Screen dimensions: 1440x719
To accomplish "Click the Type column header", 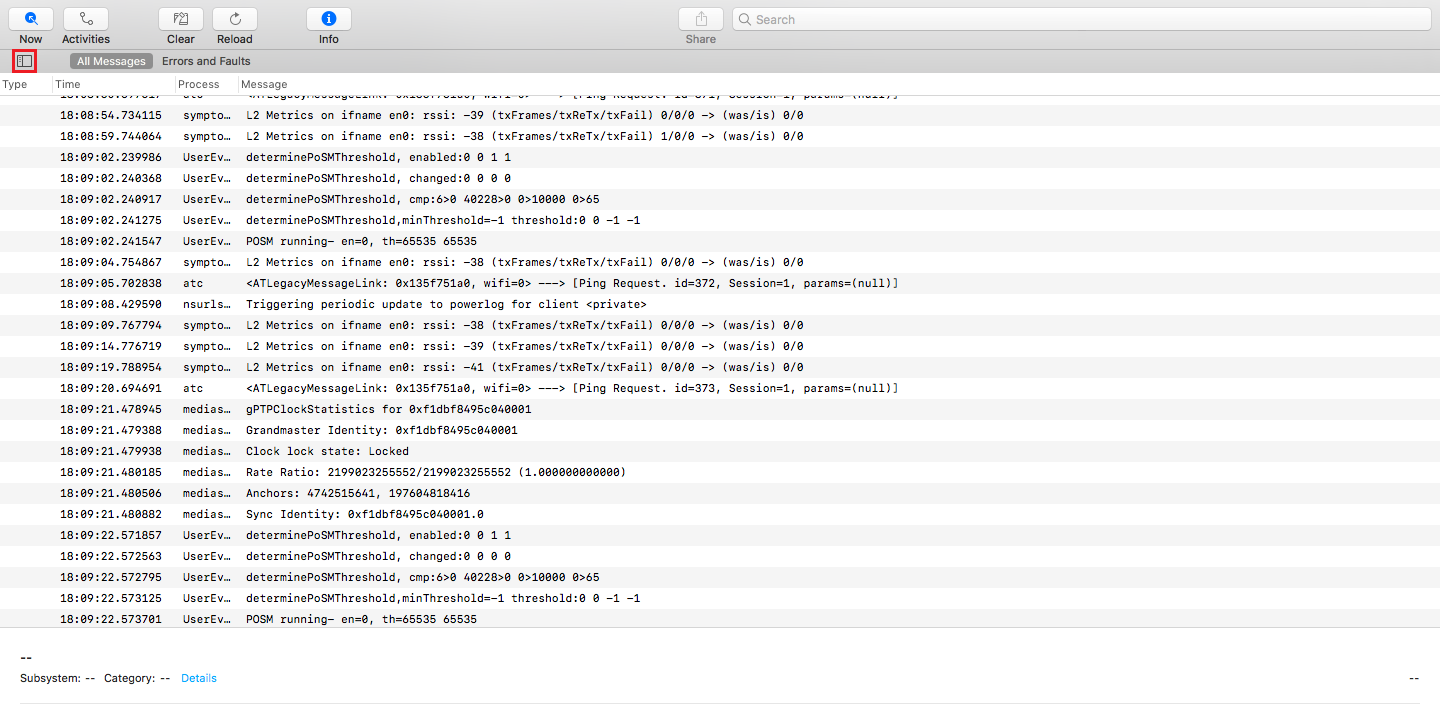I will [x=15, y=84].
